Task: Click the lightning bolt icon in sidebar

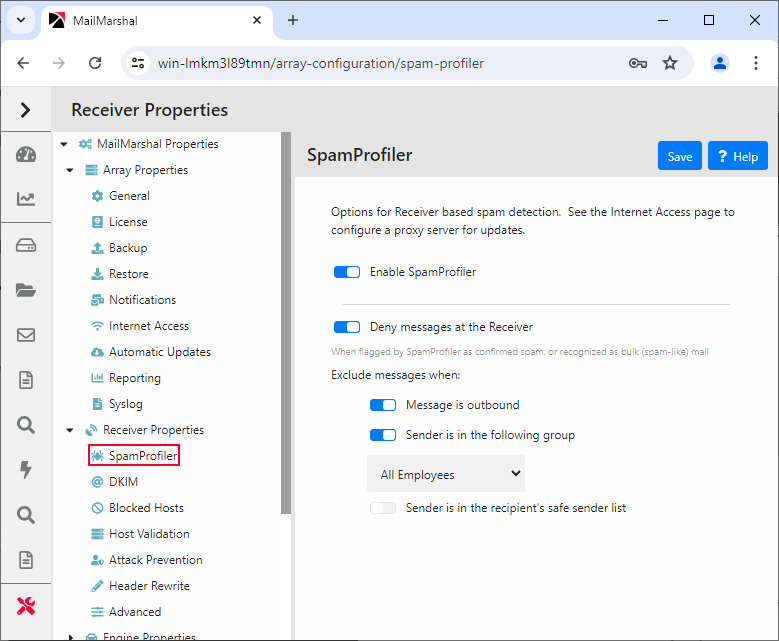Action: pyautogui.click(x=26, y=470)
